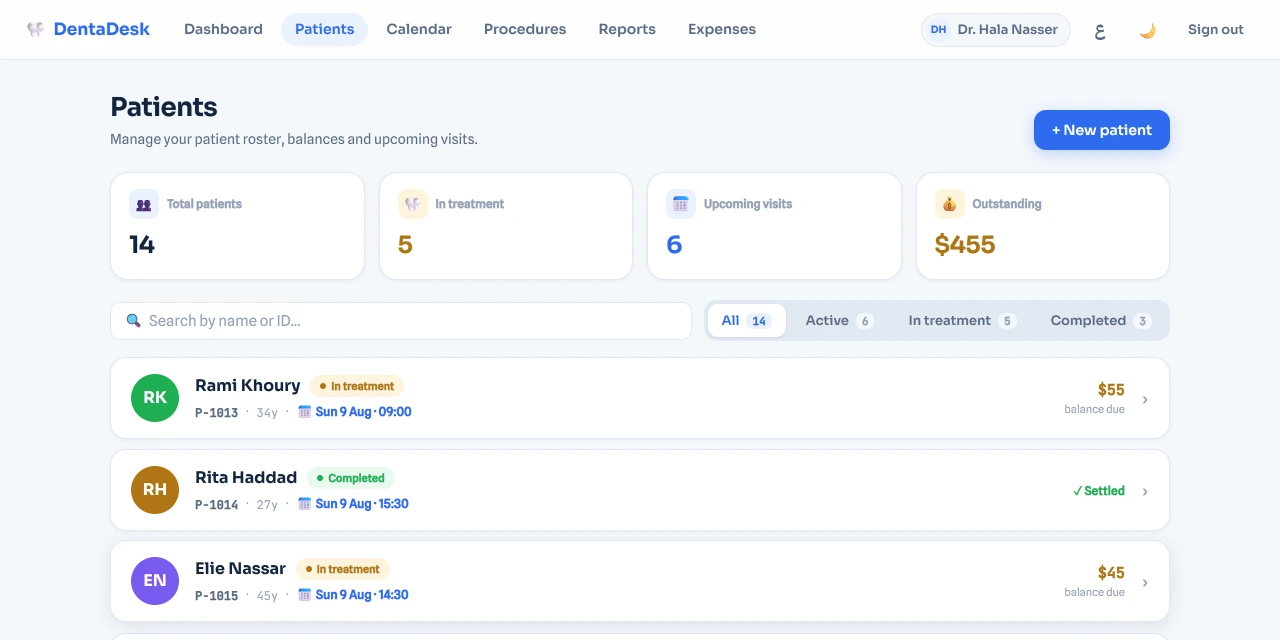Click patient ID P-1013
The height and width of the screenshot is (640, 1280).
(x=217, y=413)
